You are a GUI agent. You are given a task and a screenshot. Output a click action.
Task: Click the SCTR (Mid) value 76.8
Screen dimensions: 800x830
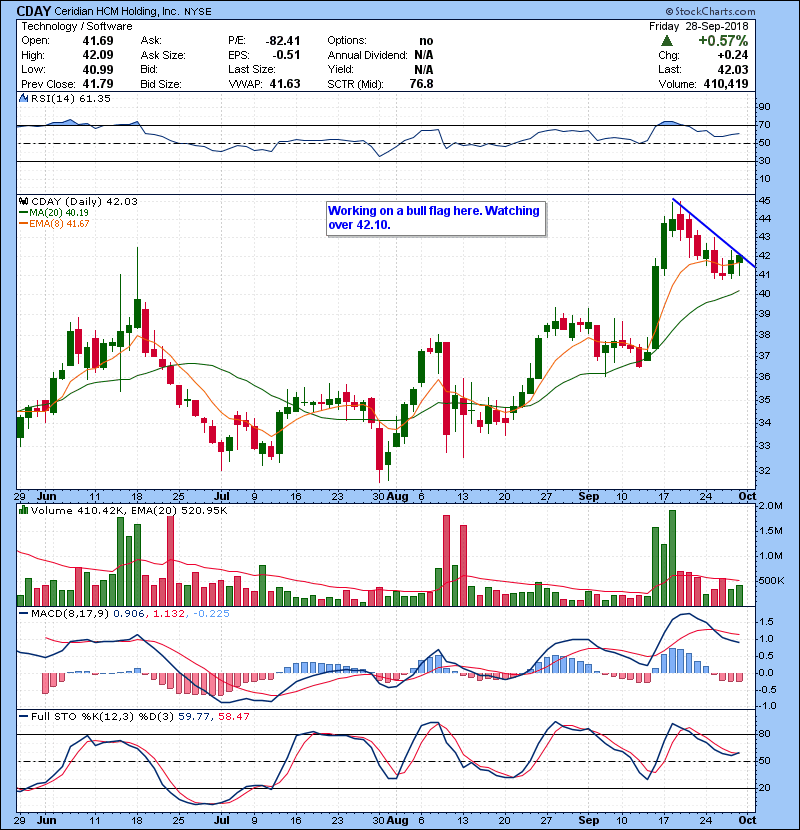[x=421, y=84]
